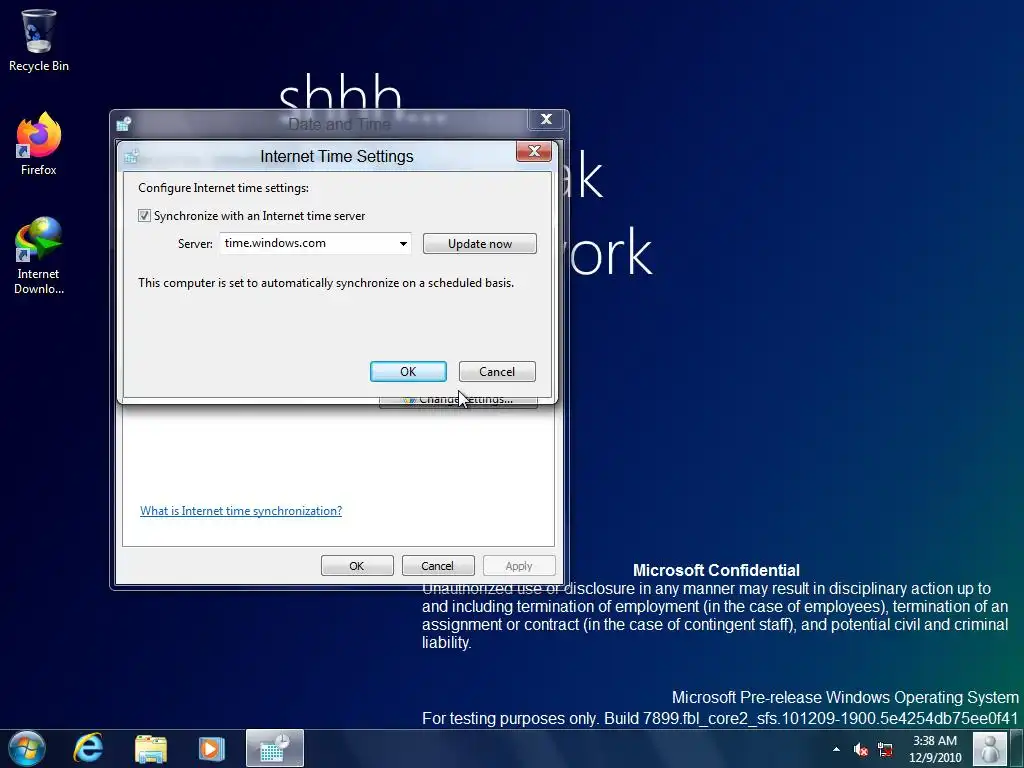
Task: Open Windows Explorer from the taskbar
Action: [x=151, y=748]
